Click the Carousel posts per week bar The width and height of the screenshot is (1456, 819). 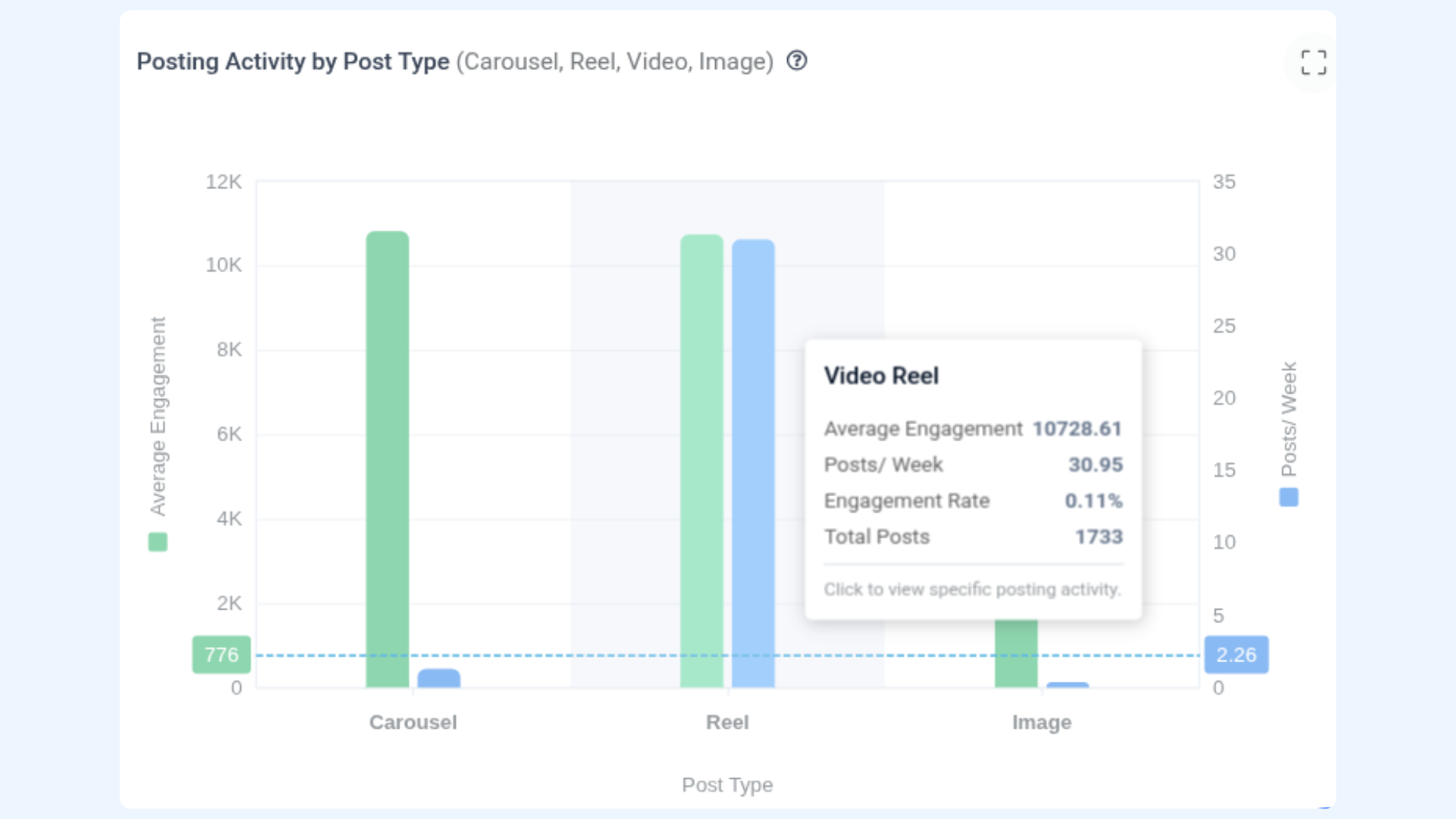tap(438, 679)
